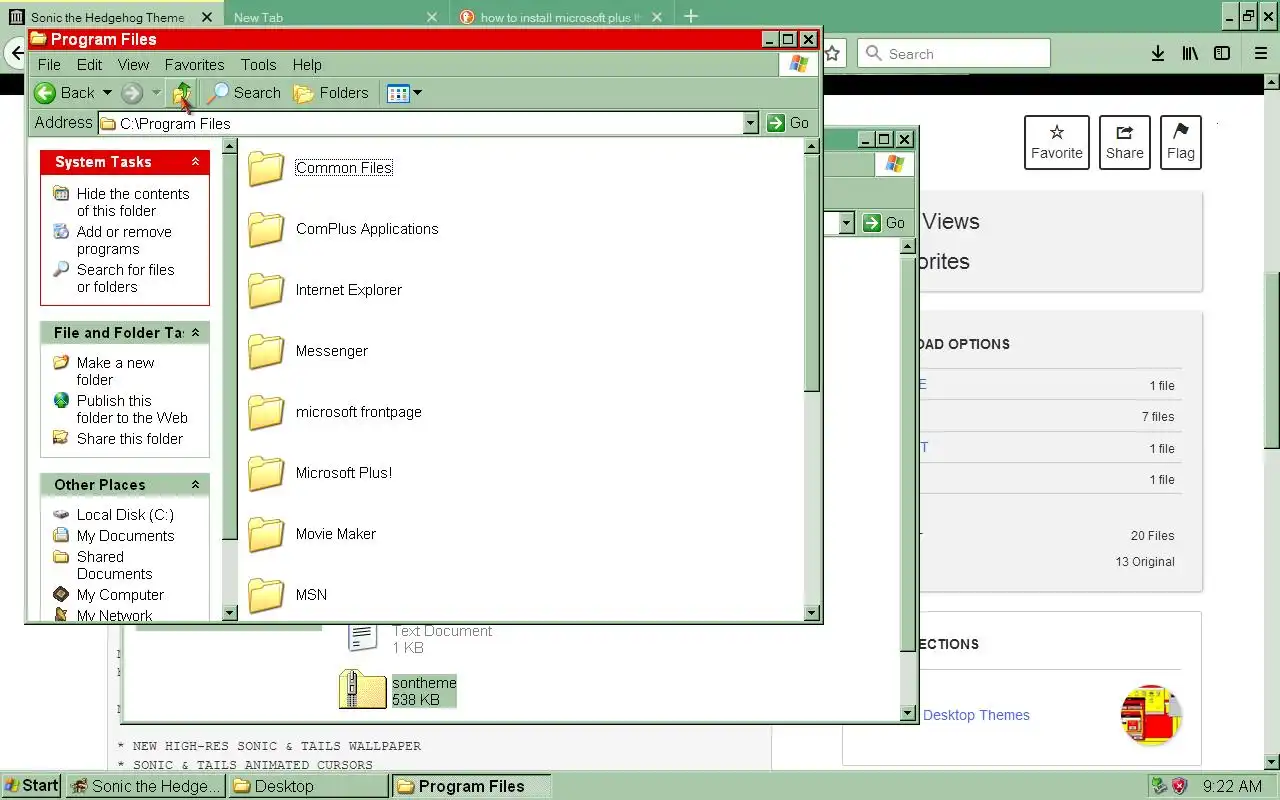Toggle the Folders pane button
This screenshot has width=1280, height=800.
pyautogui.click(x=331, y=93)
